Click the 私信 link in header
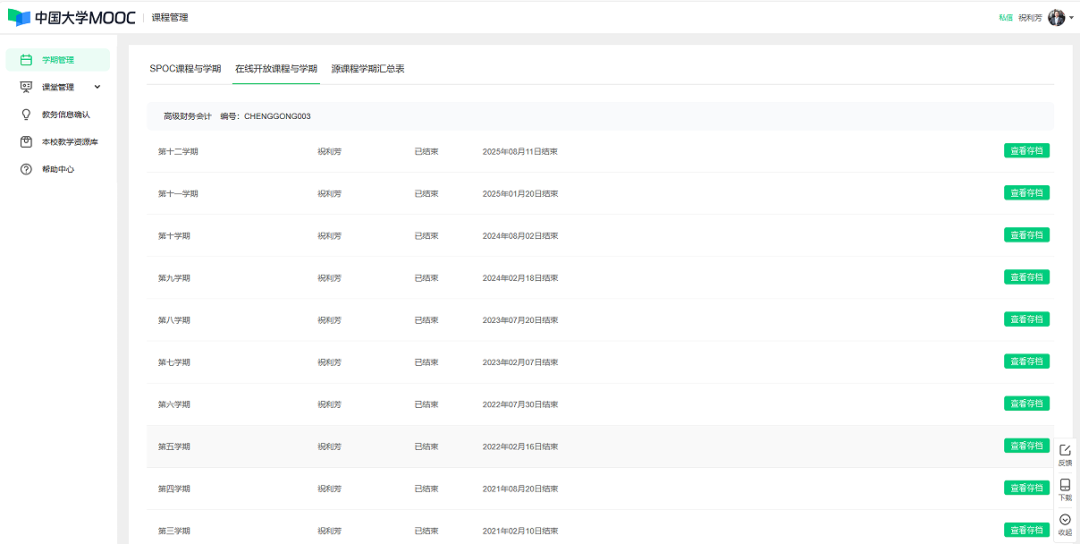Viewport: 1080px width, 544px height. (x=1006, y=18)
